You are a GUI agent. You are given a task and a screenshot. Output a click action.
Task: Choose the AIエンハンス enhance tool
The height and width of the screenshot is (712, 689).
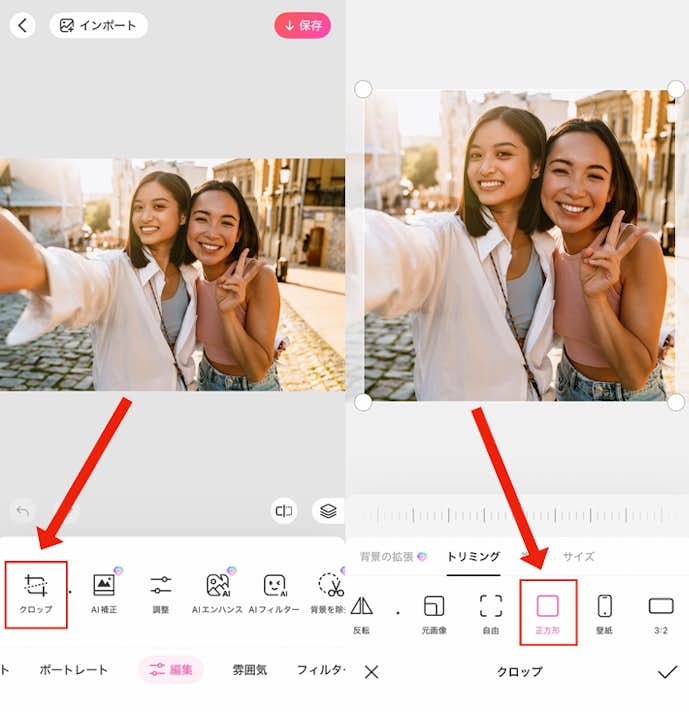217,594
